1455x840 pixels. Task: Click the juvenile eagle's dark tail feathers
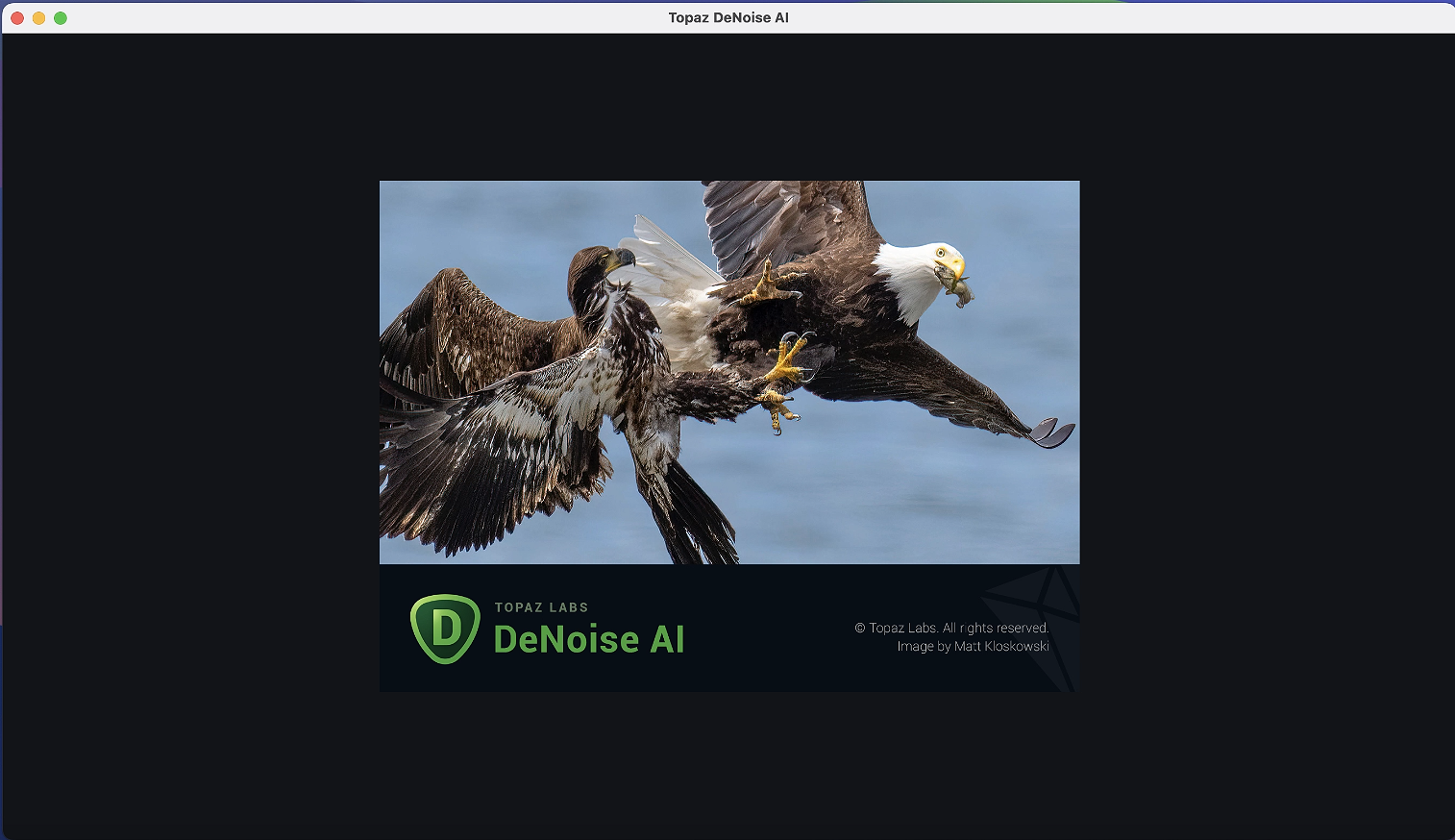coord(692,519)
